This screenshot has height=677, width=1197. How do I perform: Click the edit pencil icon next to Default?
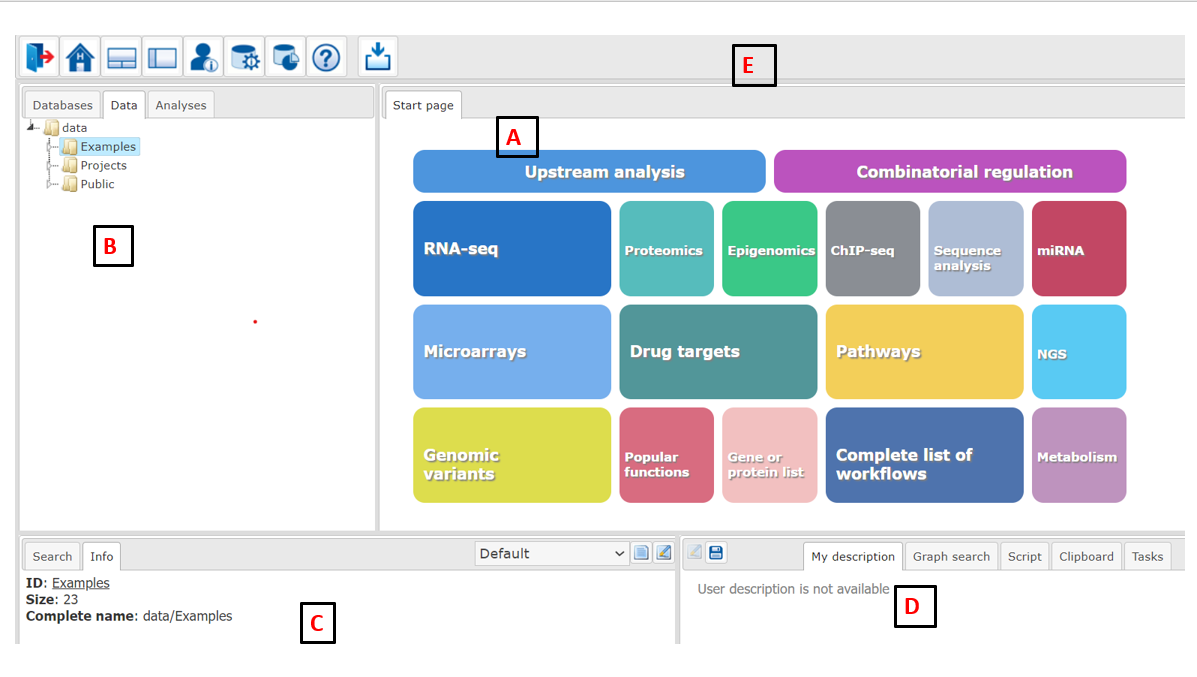tap(664, 553)
